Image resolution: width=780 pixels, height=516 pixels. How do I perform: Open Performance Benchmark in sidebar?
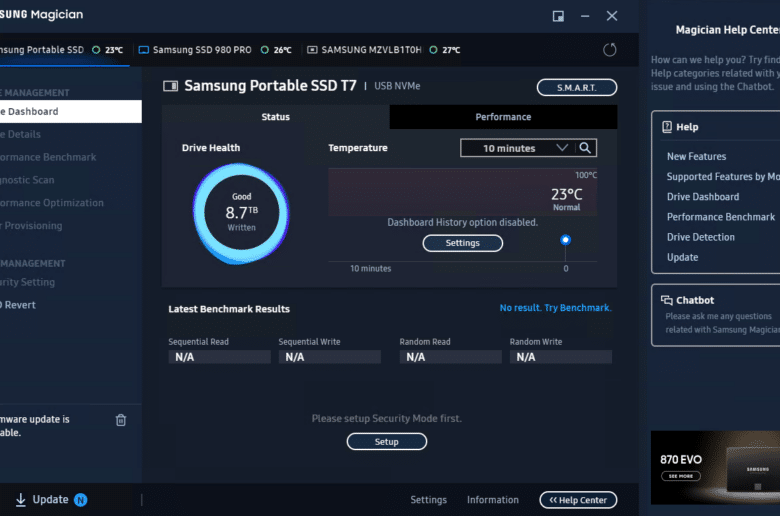click(x=71, y=157)
